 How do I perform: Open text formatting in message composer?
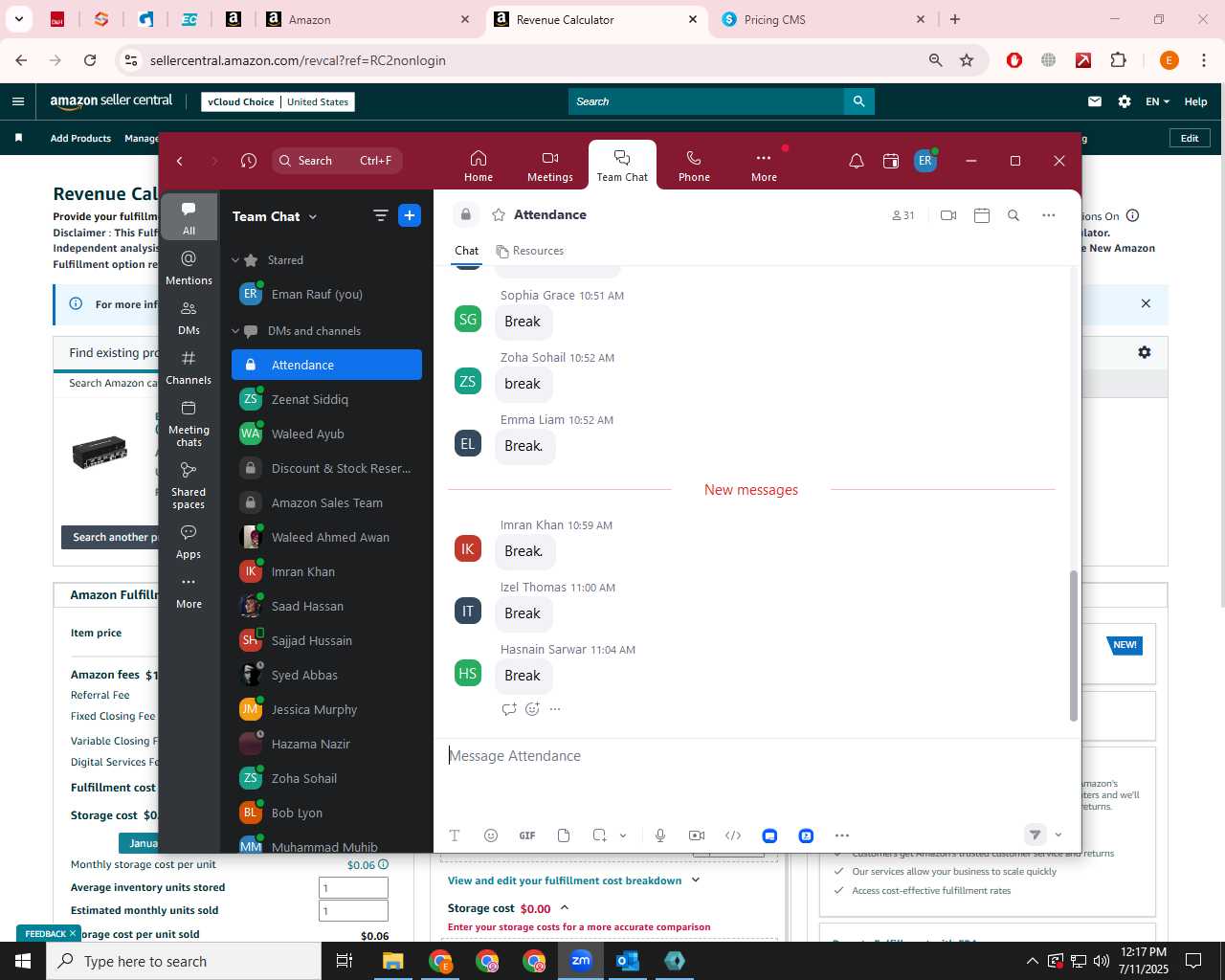(455, 835)
